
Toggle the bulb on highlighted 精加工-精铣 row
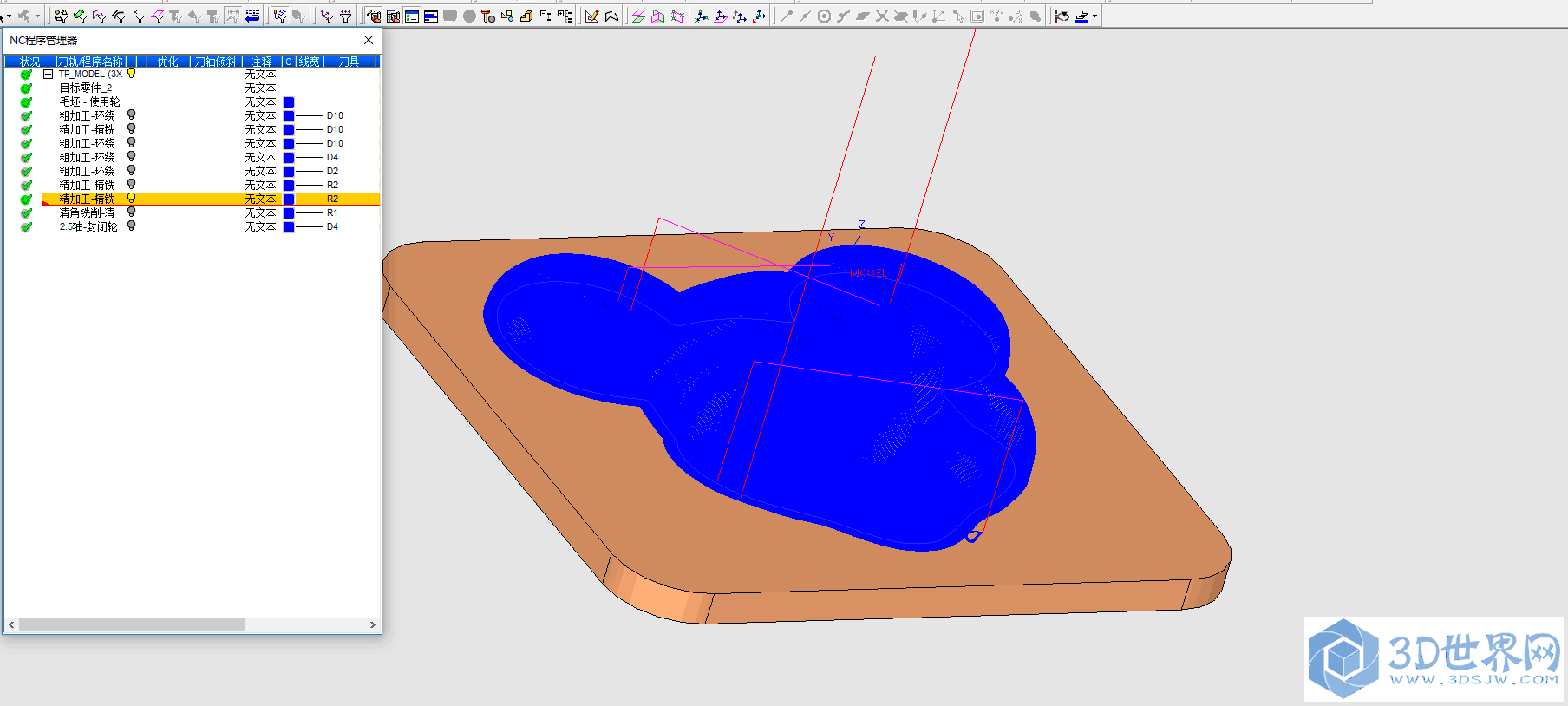(x=132, y=199)
